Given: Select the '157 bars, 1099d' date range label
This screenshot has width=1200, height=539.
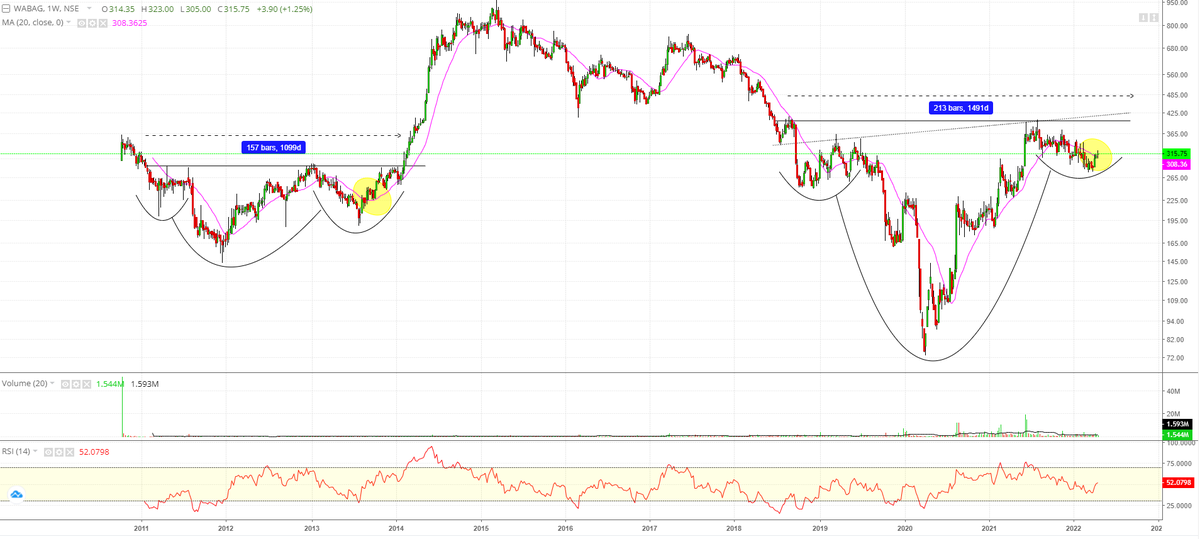Looking at the screenshot, I should [272, 147].
